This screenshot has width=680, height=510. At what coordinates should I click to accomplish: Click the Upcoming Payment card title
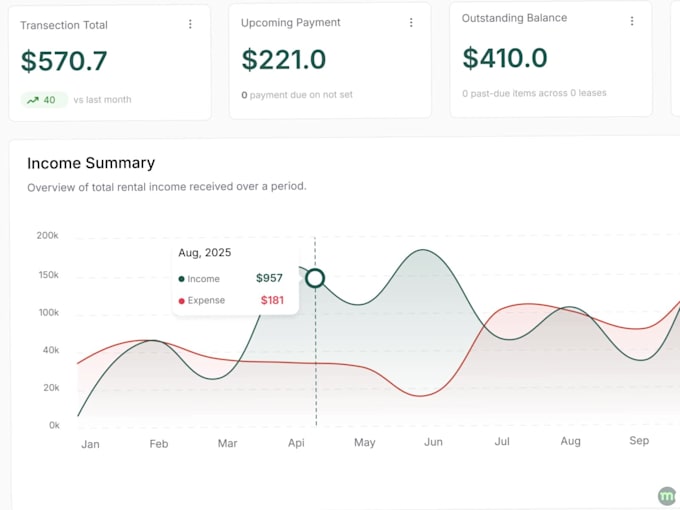[291, 23]
